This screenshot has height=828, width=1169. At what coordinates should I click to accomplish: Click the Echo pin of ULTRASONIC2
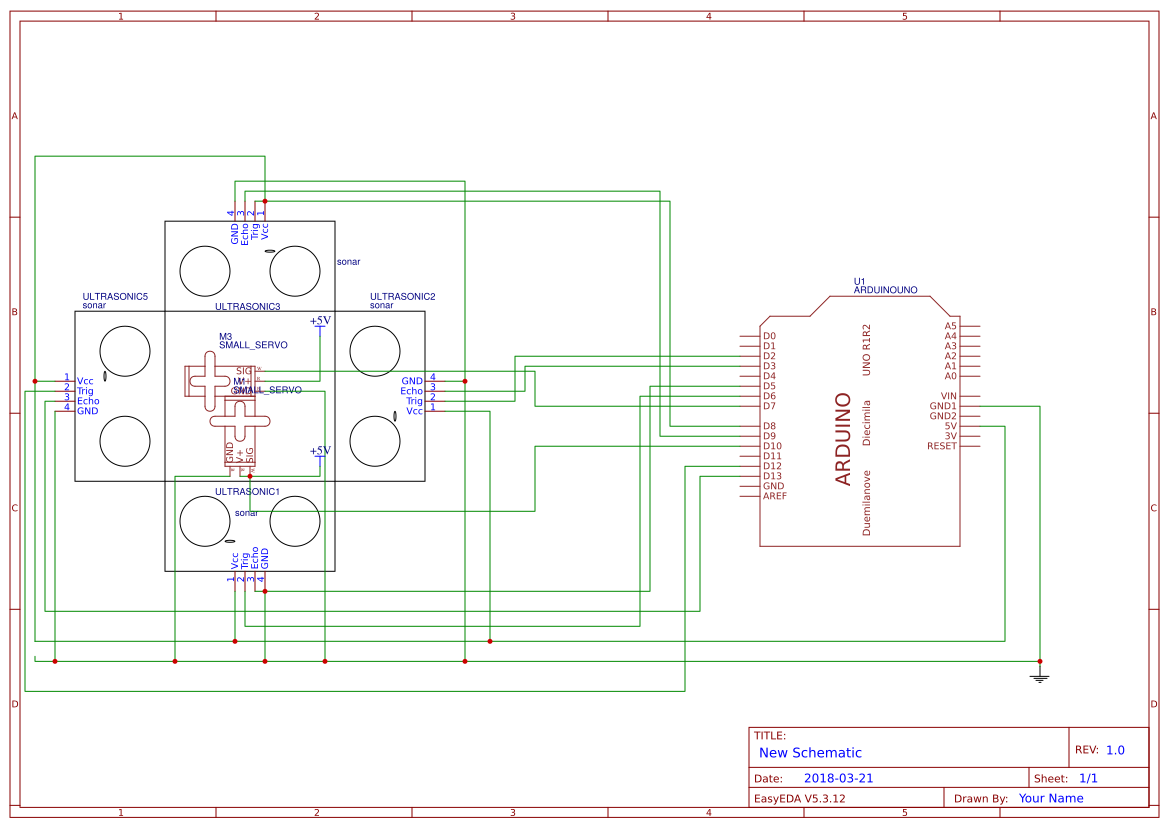pyautogui.click(x=412, y=390)
